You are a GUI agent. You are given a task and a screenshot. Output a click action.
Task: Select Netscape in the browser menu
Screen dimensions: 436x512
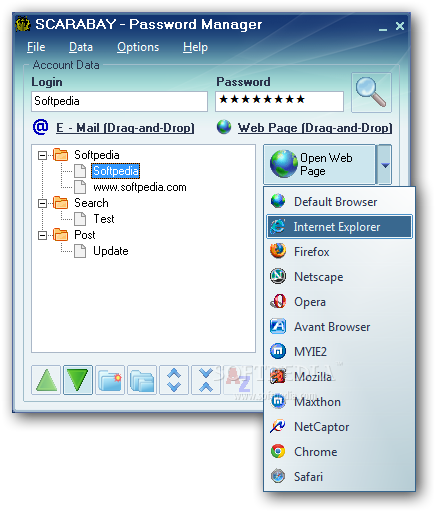coord(339,276)
